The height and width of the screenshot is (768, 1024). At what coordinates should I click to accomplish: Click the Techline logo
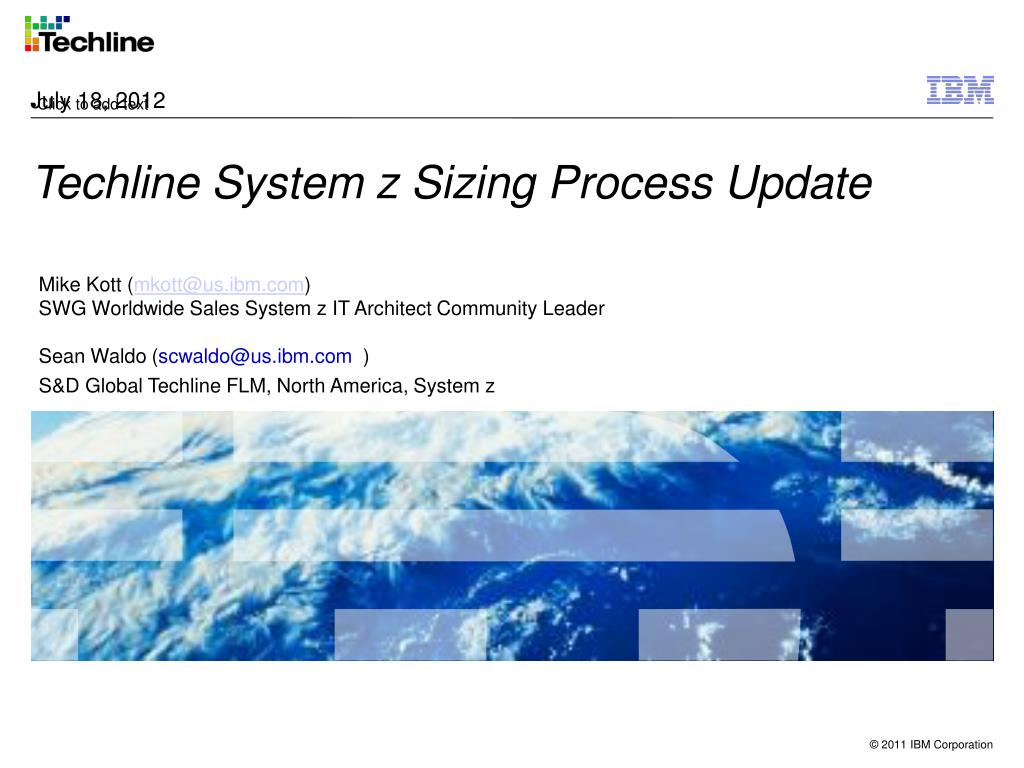(x=89, y=35)
